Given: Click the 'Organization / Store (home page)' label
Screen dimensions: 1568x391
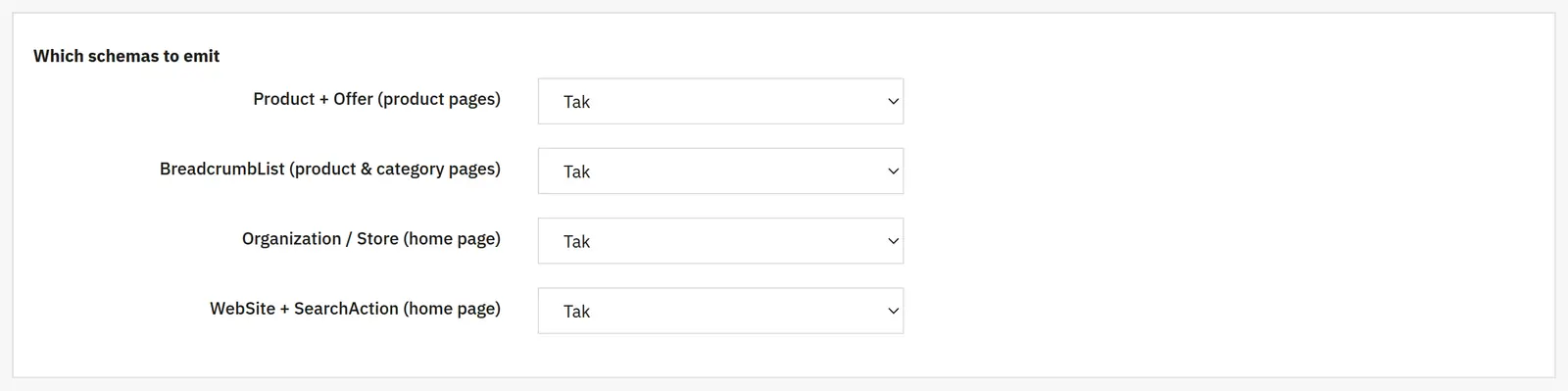Looking at the screenshot, I should click(x=371, y=238).
